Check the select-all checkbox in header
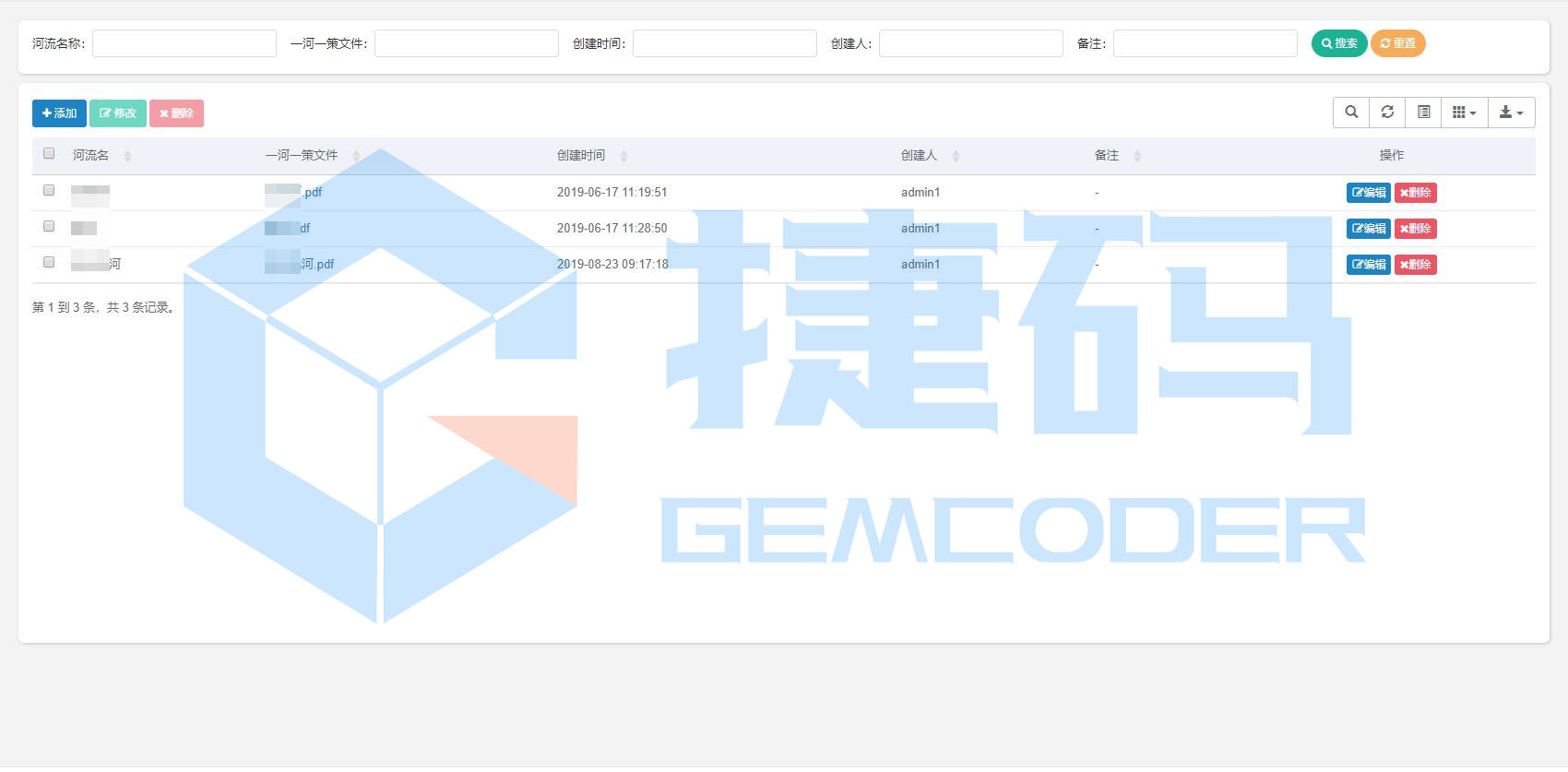This screenshot has width=1568, height=772. [49, 154]
